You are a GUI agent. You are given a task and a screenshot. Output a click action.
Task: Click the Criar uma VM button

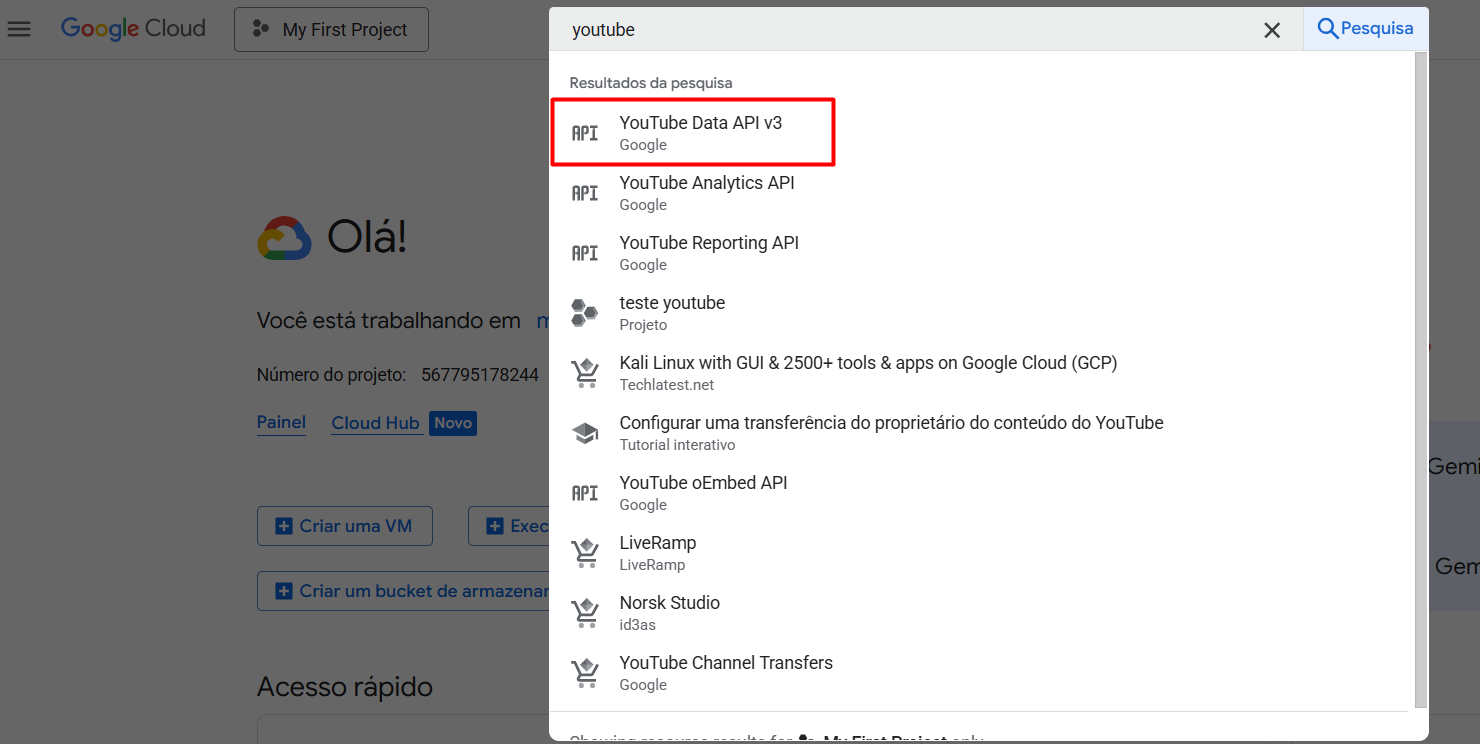click(x=345, y=526)
